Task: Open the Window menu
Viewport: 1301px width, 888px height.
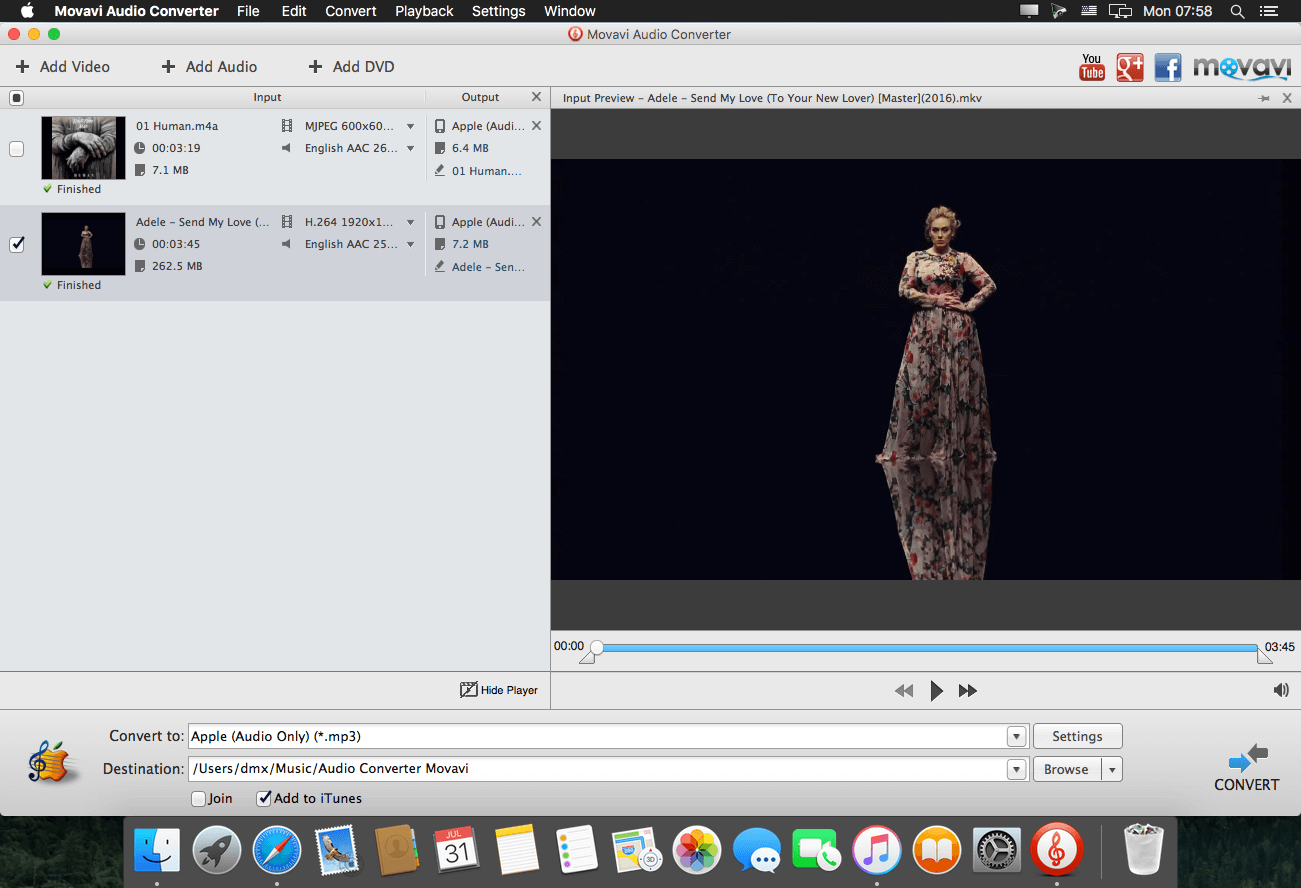Action: pyautogui.click(x=570, y=11)
